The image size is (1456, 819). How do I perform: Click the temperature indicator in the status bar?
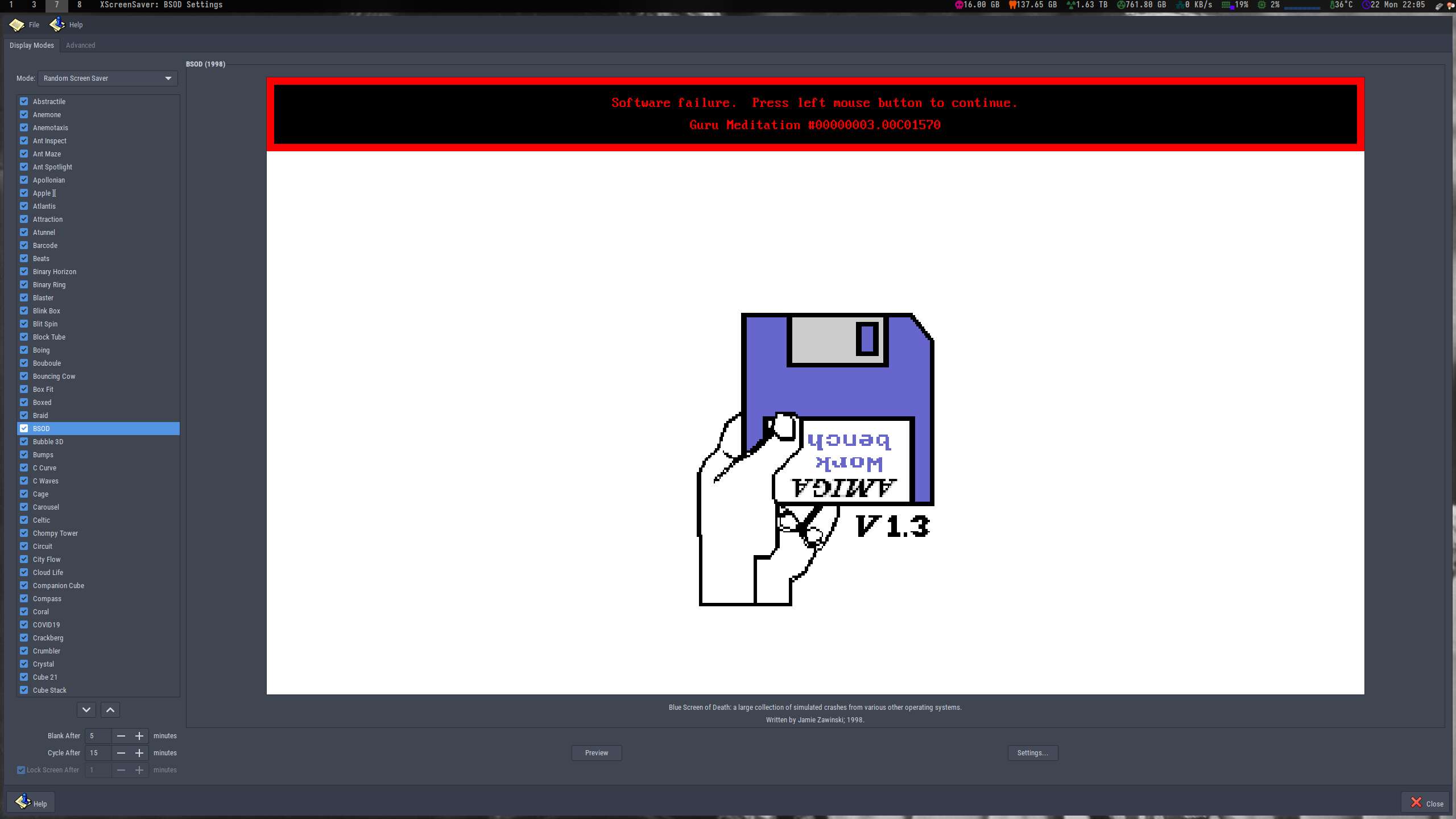(1341, 5)
